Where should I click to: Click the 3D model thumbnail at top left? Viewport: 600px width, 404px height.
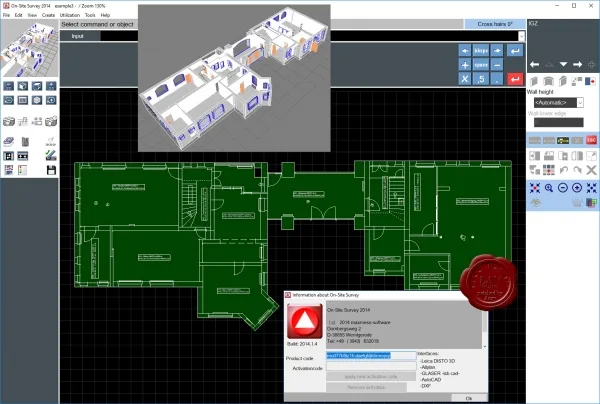tap(29, 49)
